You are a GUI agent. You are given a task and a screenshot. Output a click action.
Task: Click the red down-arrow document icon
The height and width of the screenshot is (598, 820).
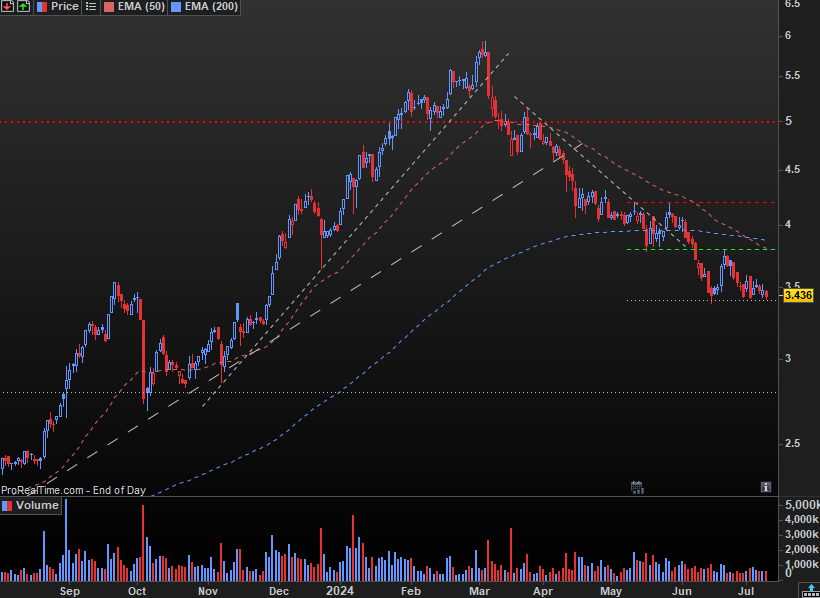pos(7,6)
